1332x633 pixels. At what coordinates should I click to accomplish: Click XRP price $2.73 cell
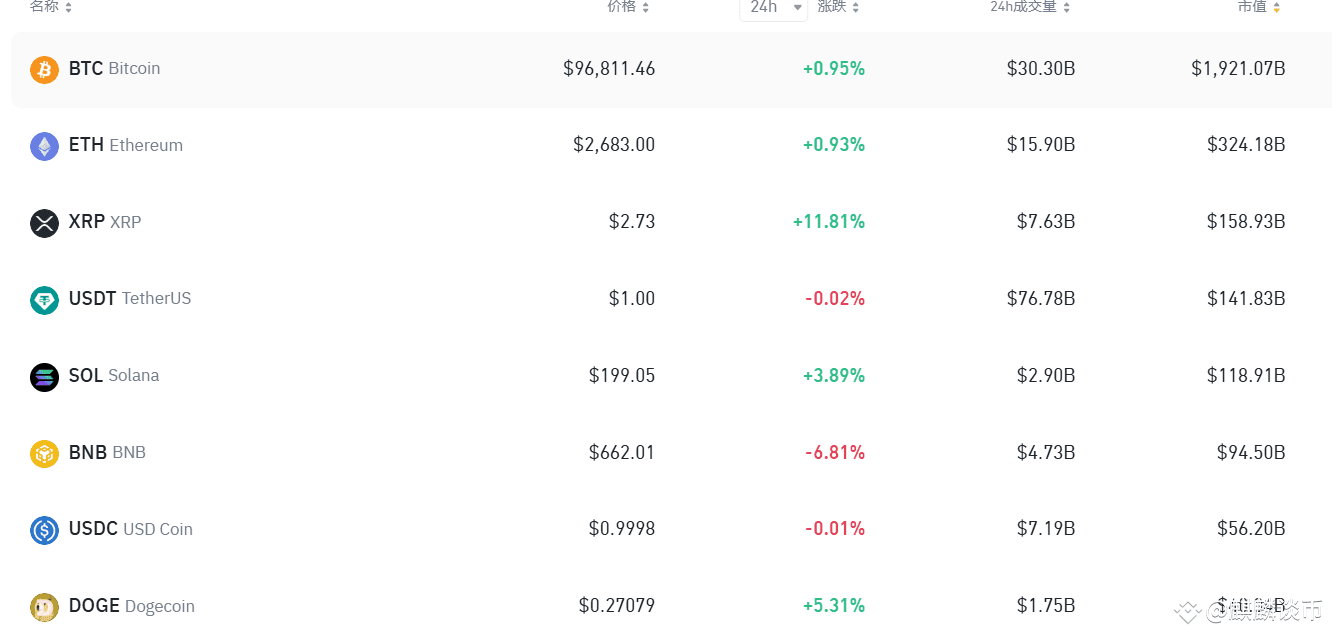tap(632, 222)
